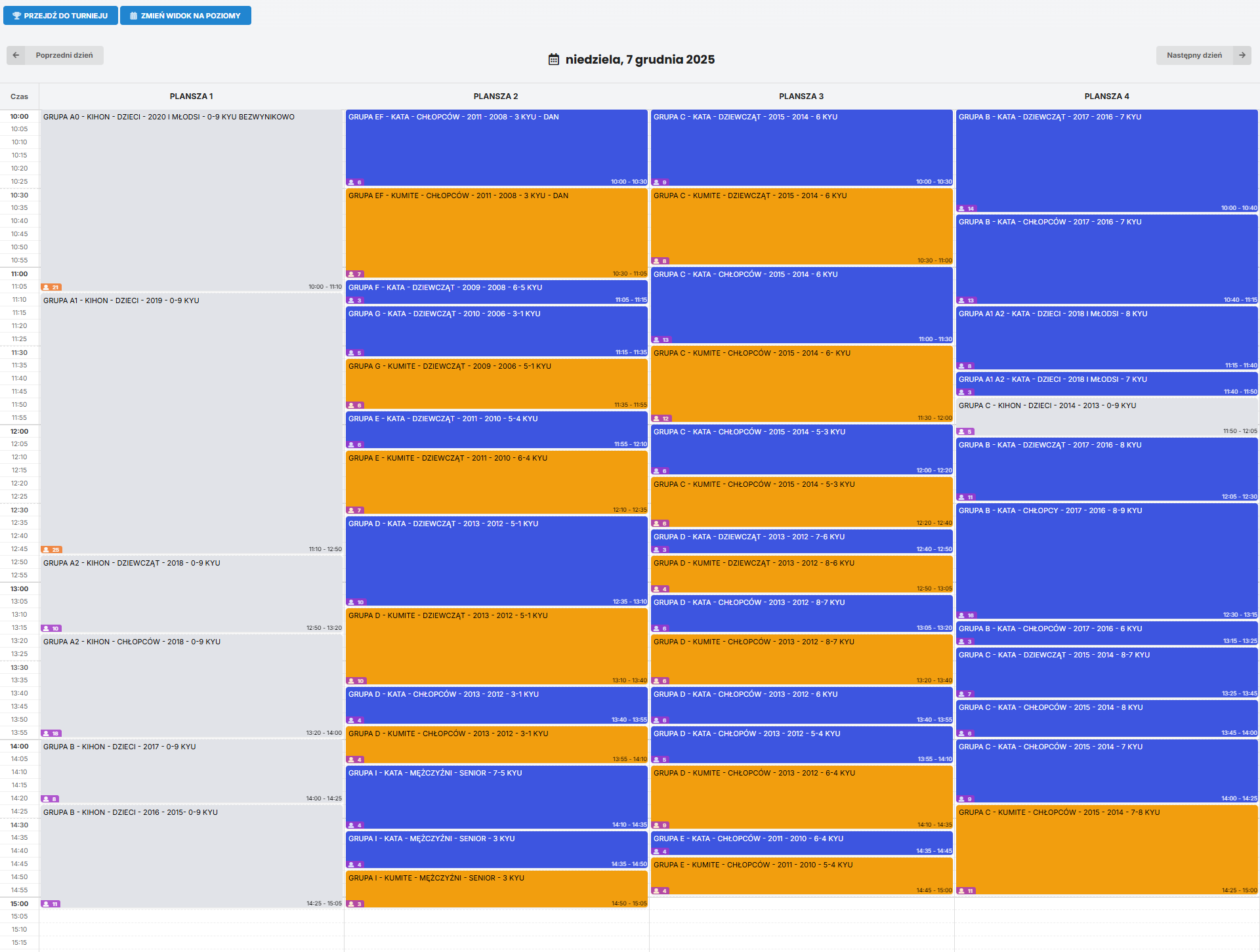Select GRUPA E KATA CHŁOPCÓW 6-4 KYU
Viewport: 1260px width, 952px height.
point(802,843)
